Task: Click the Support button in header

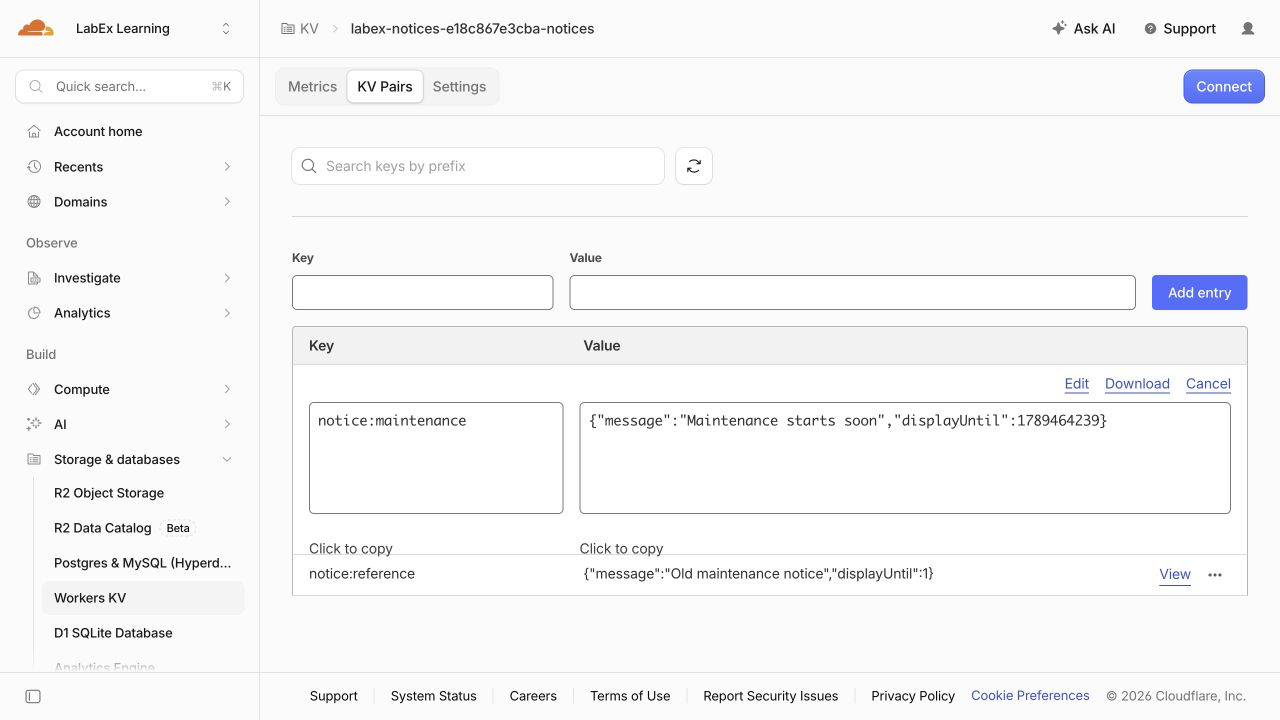Action: [1180, 29]
